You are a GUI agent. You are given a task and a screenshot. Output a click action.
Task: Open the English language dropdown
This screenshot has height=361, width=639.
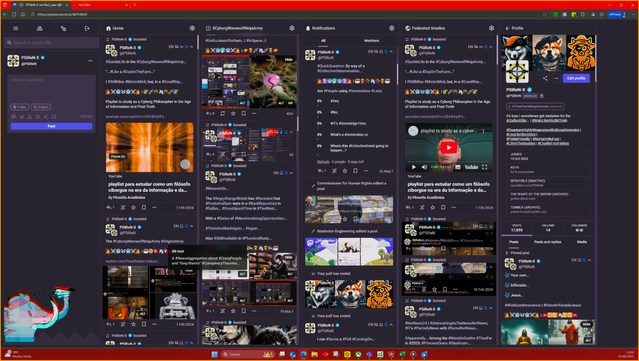click(41, 107)
